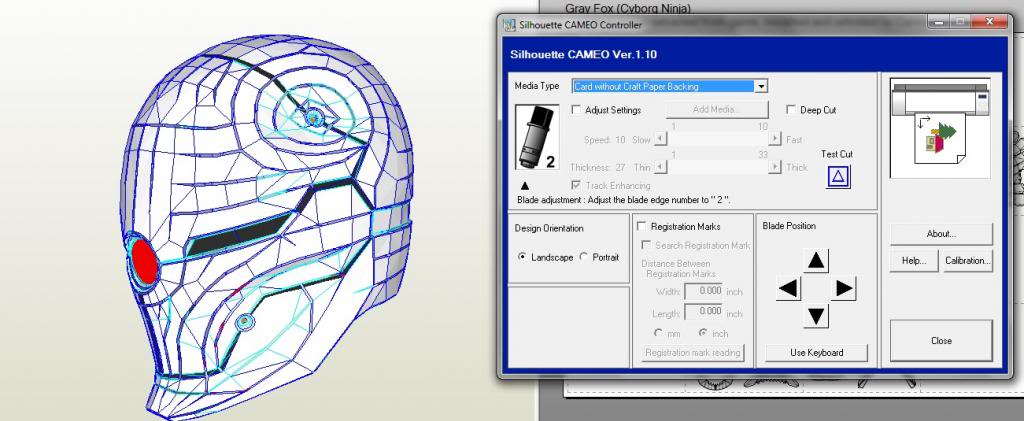The height and width of the screenshot is (421, 1024).
Task: Click the registration Length input field
Action: (x=704, y=312)
